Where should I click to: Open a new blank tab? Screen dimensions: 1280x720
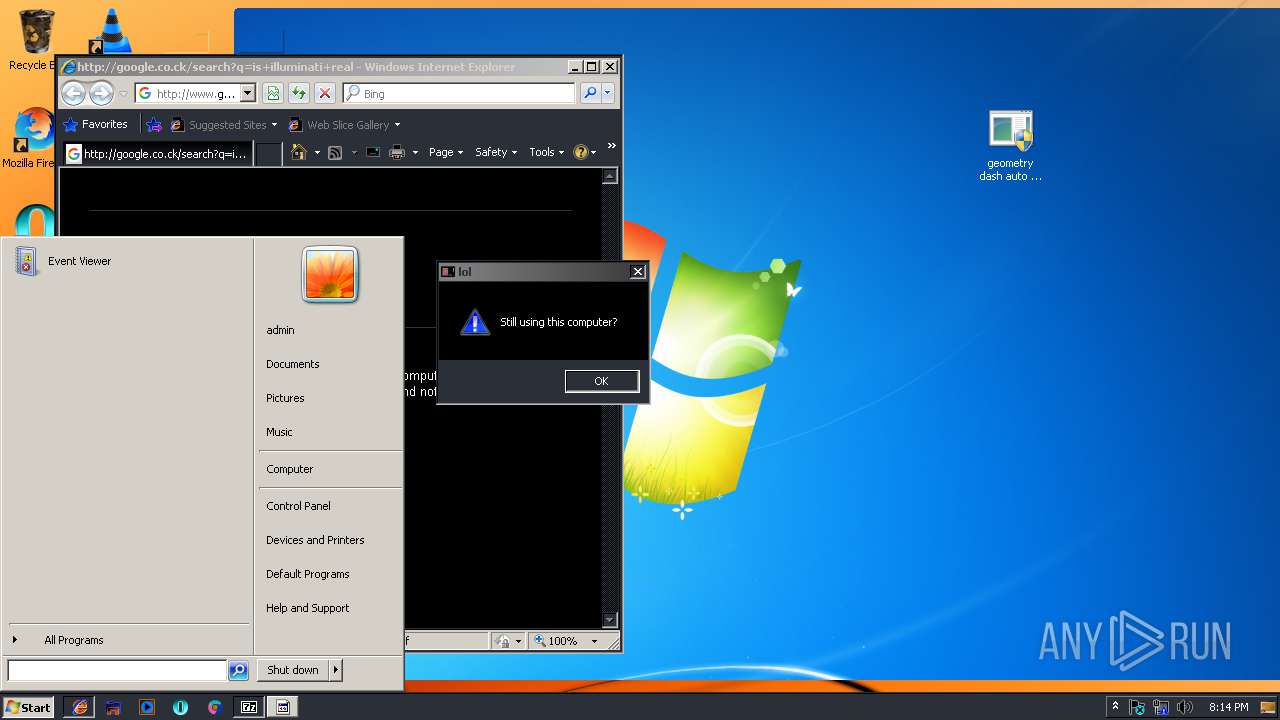pos(268,154)
